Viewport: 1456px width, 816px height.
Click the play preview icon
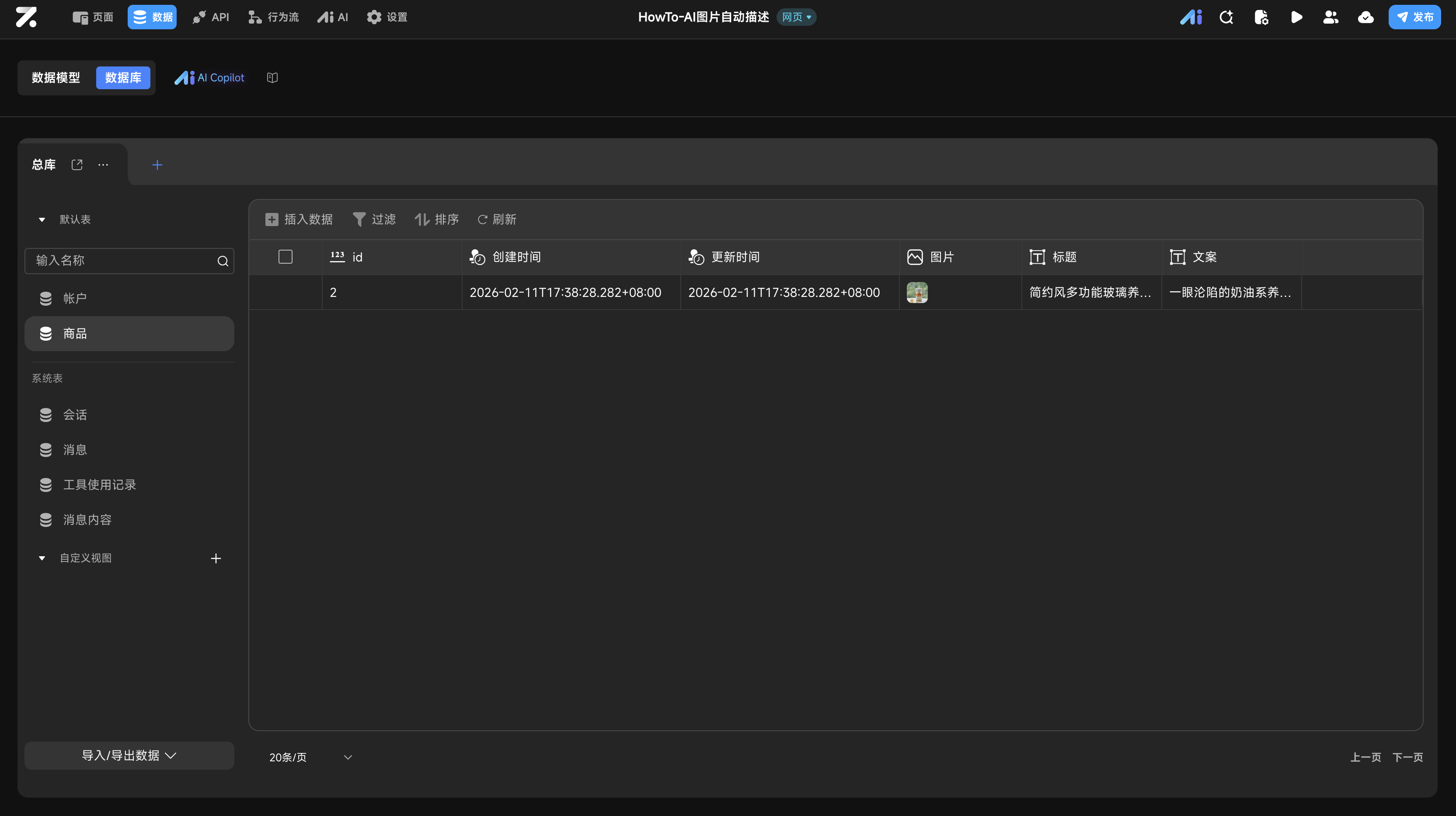(x=1296, y=17)
